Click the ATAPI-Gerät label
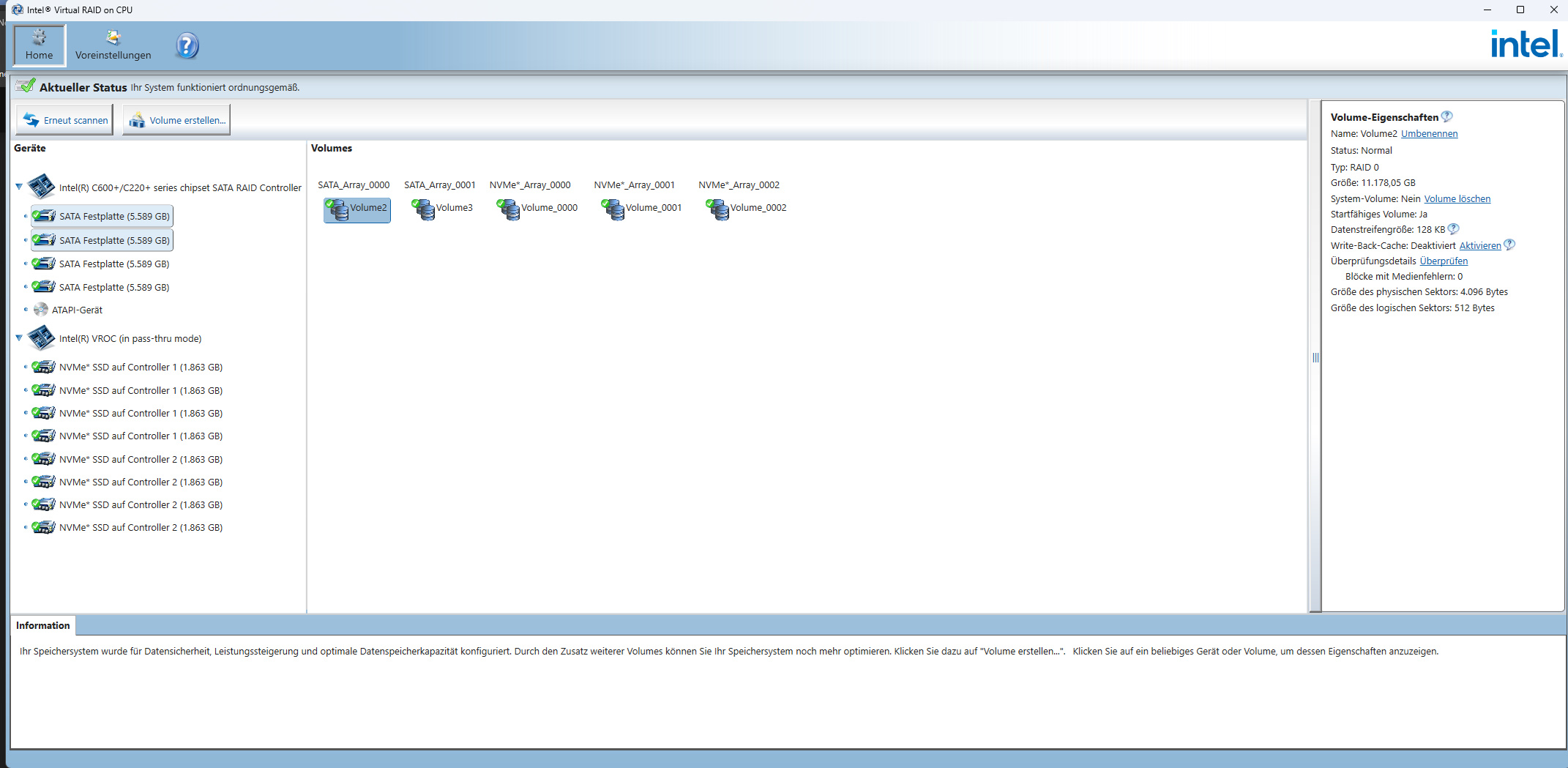The image size is (1568, 768). 77,310
